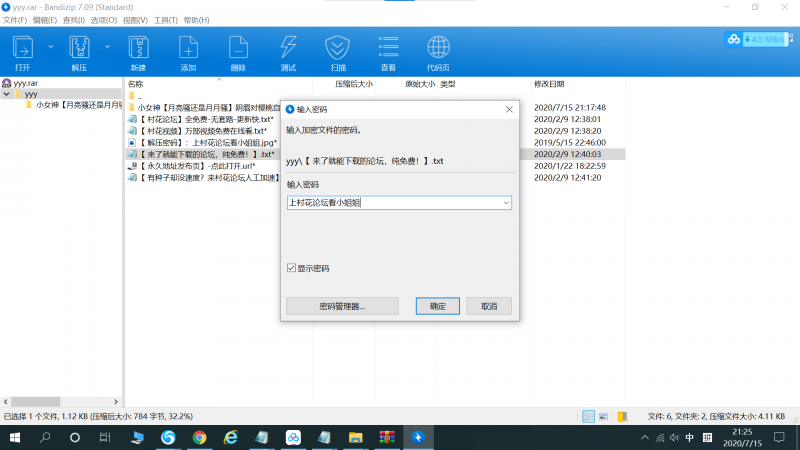The height and width of the screenshot is (450, 800).
Task: Sort by Name (名称) column header
Action: pos(135,84)
